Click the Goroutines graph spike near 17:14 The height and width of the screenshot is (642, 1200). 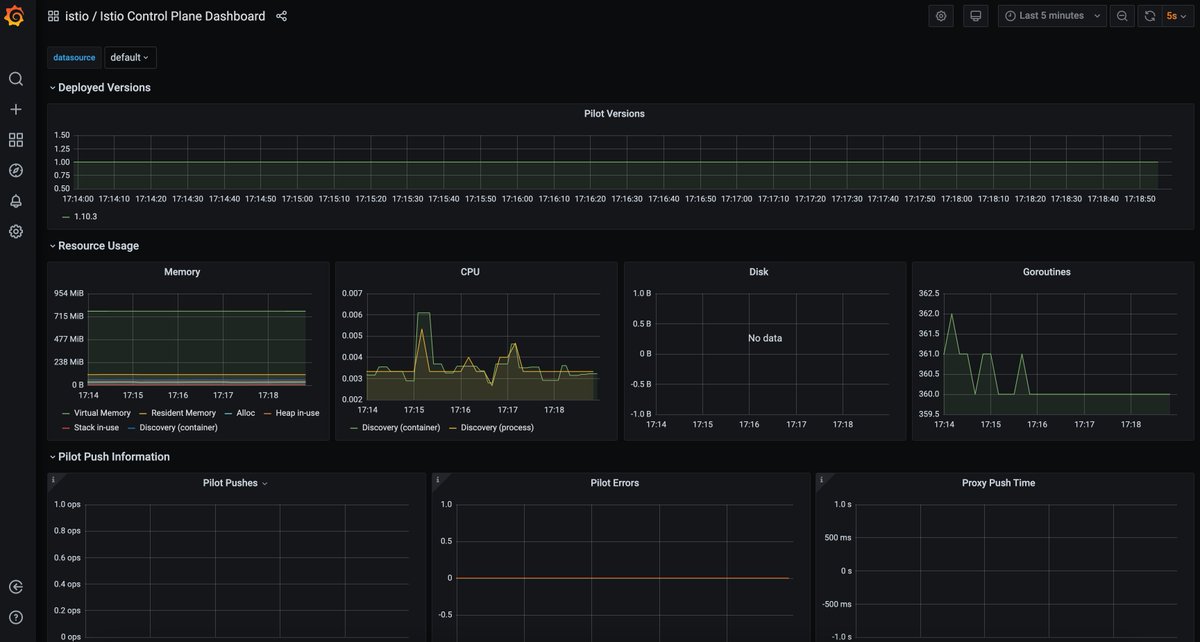pos(951,315)
